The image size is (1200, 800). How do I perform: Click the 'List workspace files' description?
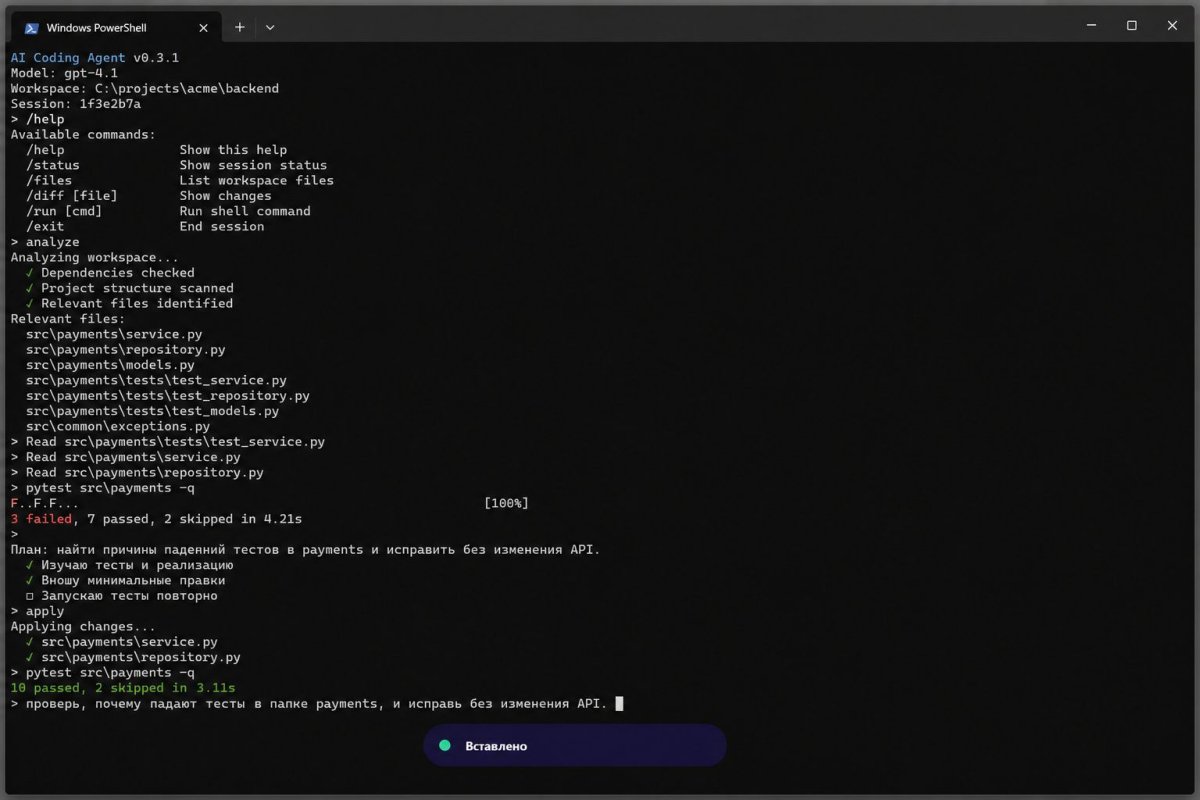[x=257, y=180]
